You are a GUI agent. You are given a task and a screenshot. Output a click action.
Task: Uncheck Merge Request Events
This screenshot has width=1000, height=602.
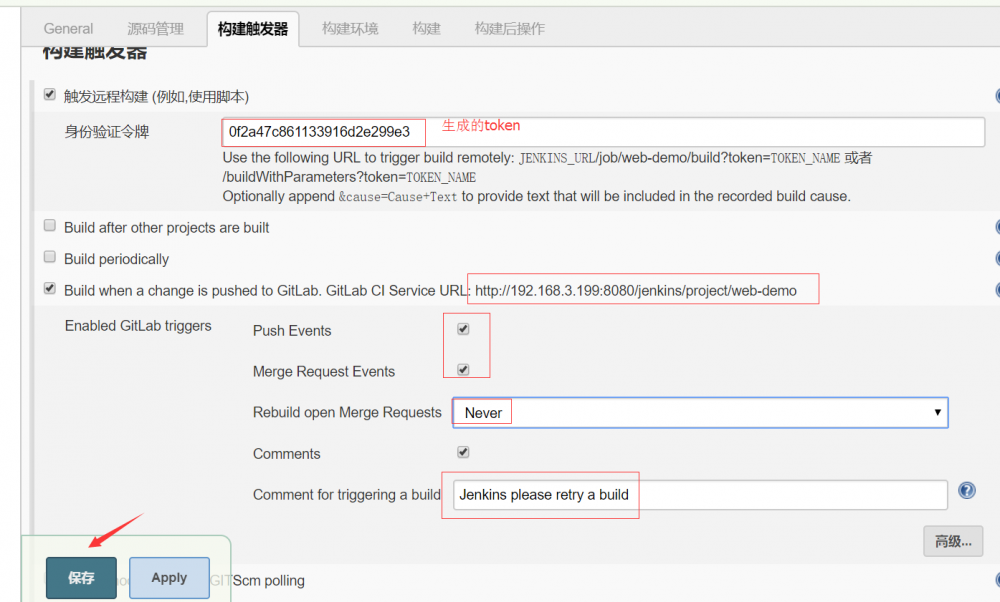[x=463, y=369]
